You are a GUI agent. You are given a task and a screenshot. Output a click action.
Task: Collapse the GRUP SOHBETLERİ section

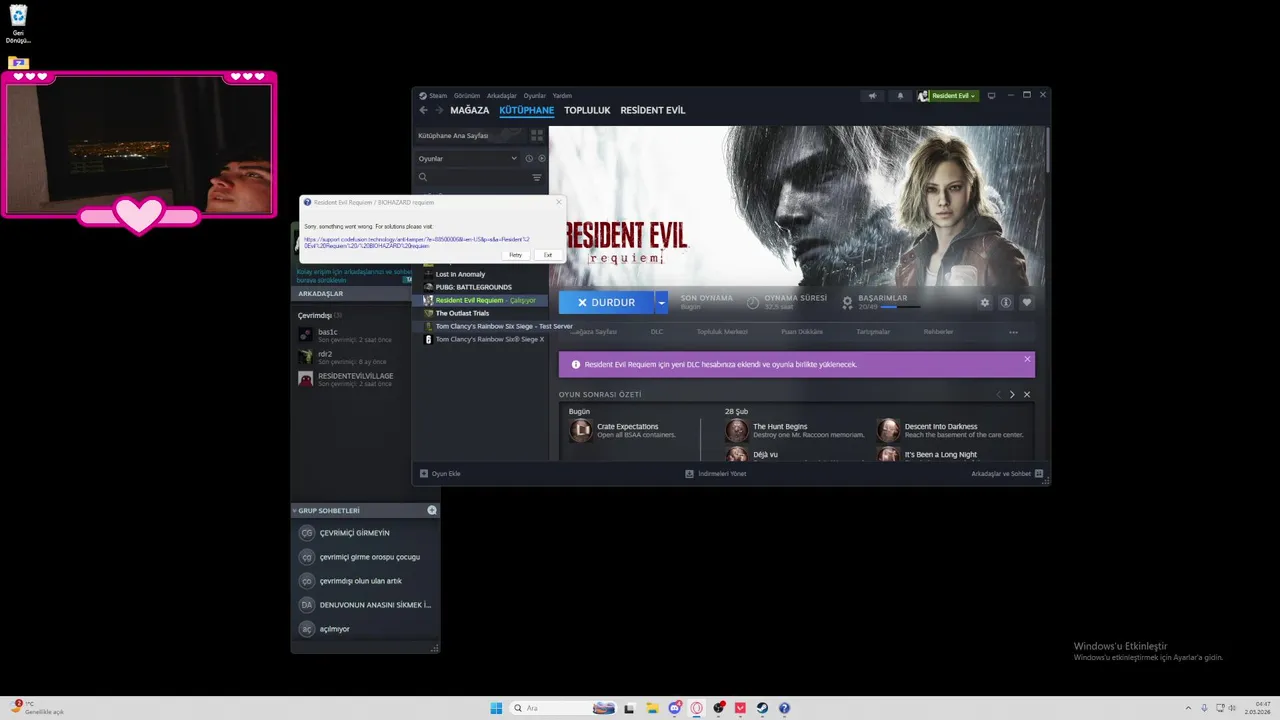click(x=295, y=510)
